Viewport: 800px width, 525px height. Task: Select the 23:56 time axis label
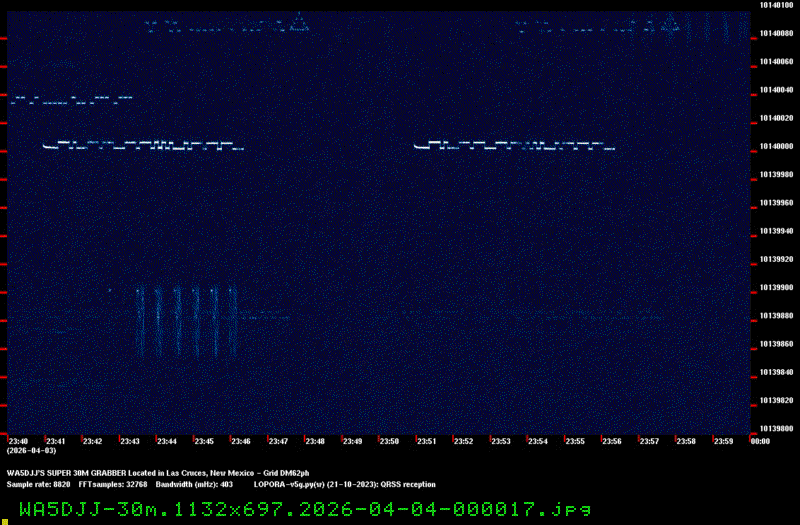[x=612, y=441]
